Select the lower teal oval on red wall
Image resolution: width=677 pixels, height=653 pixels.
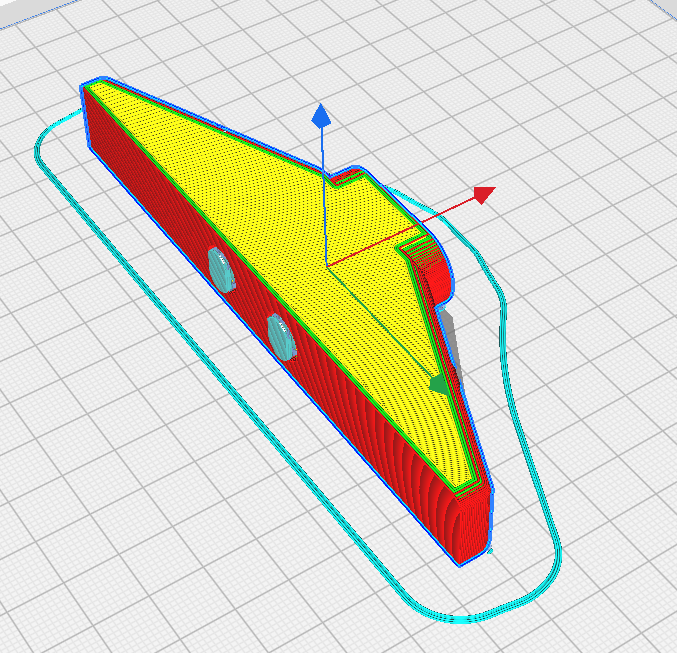tap(282, 337)
